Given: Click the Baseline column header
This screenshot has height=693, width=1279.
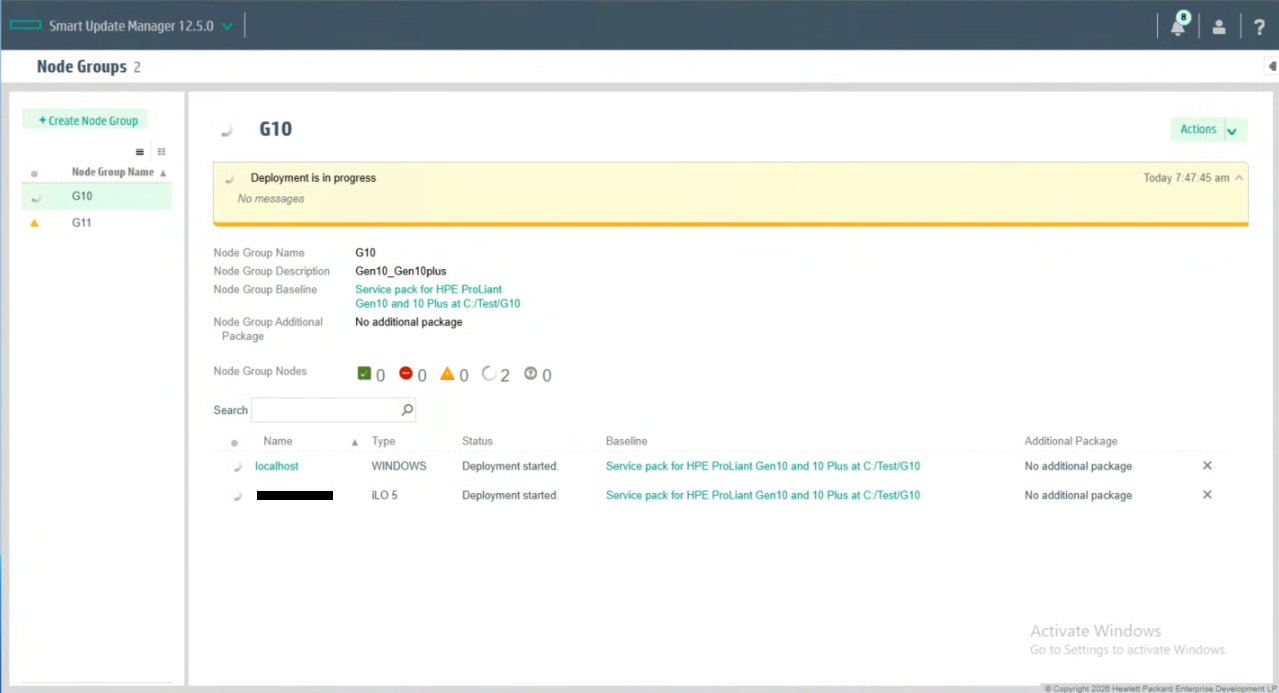Looking at the screenshot, I should (626, 441).
